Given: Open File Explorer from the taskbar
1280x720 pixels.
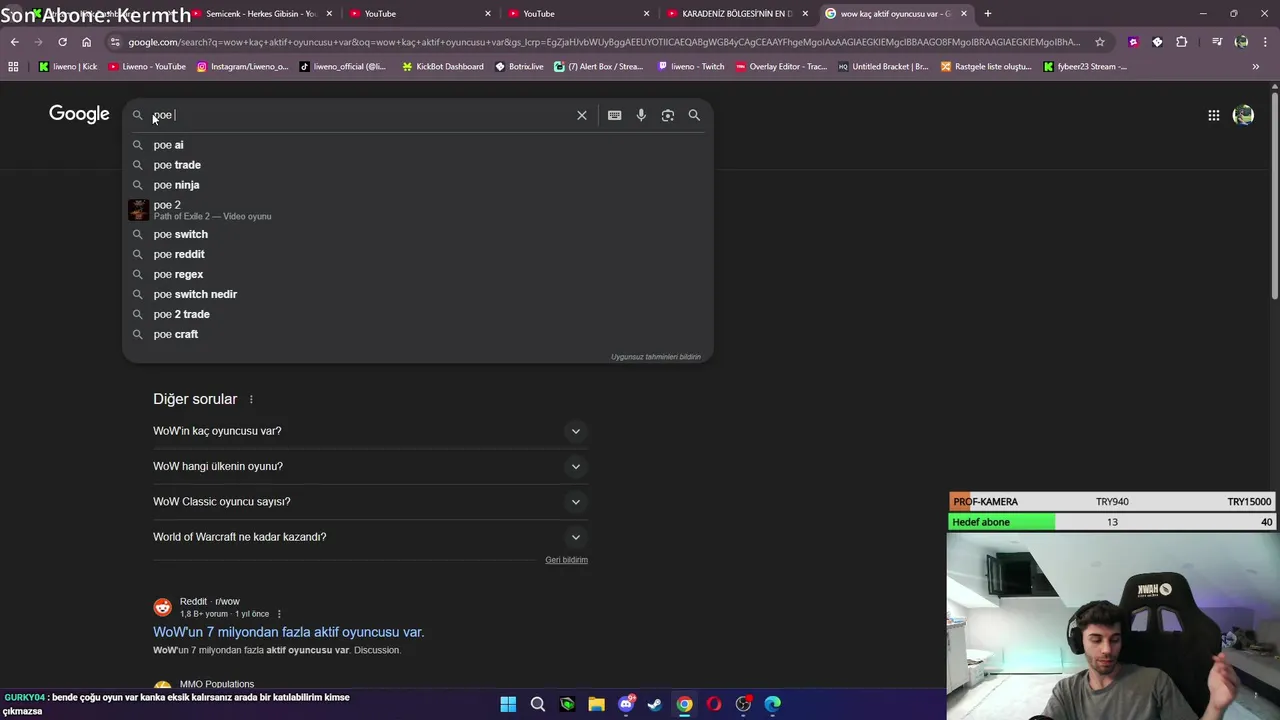Looking at the screenshot, I should click(596, 704).
